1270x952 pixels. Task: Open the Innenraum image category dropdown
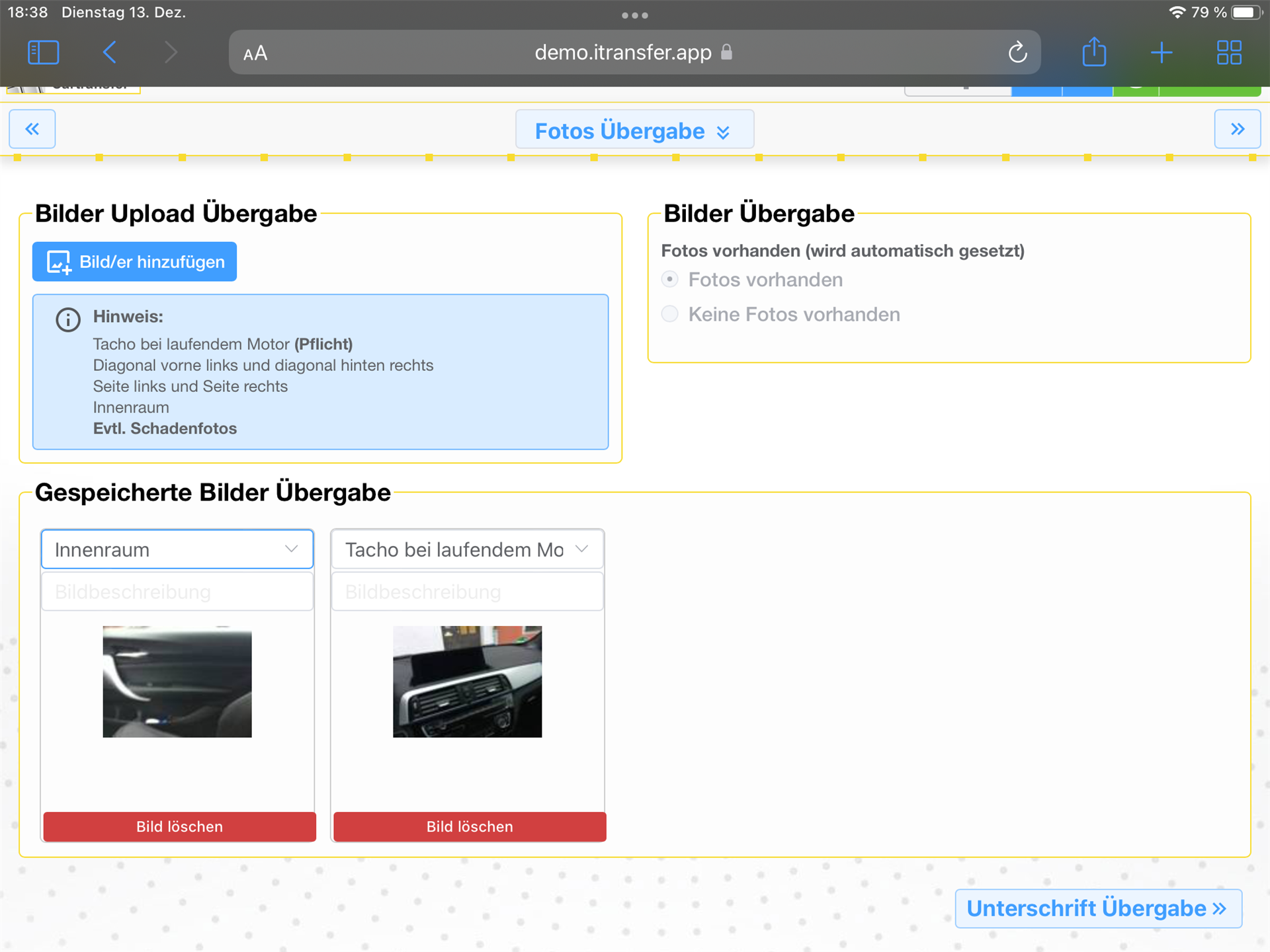(177, 549)
